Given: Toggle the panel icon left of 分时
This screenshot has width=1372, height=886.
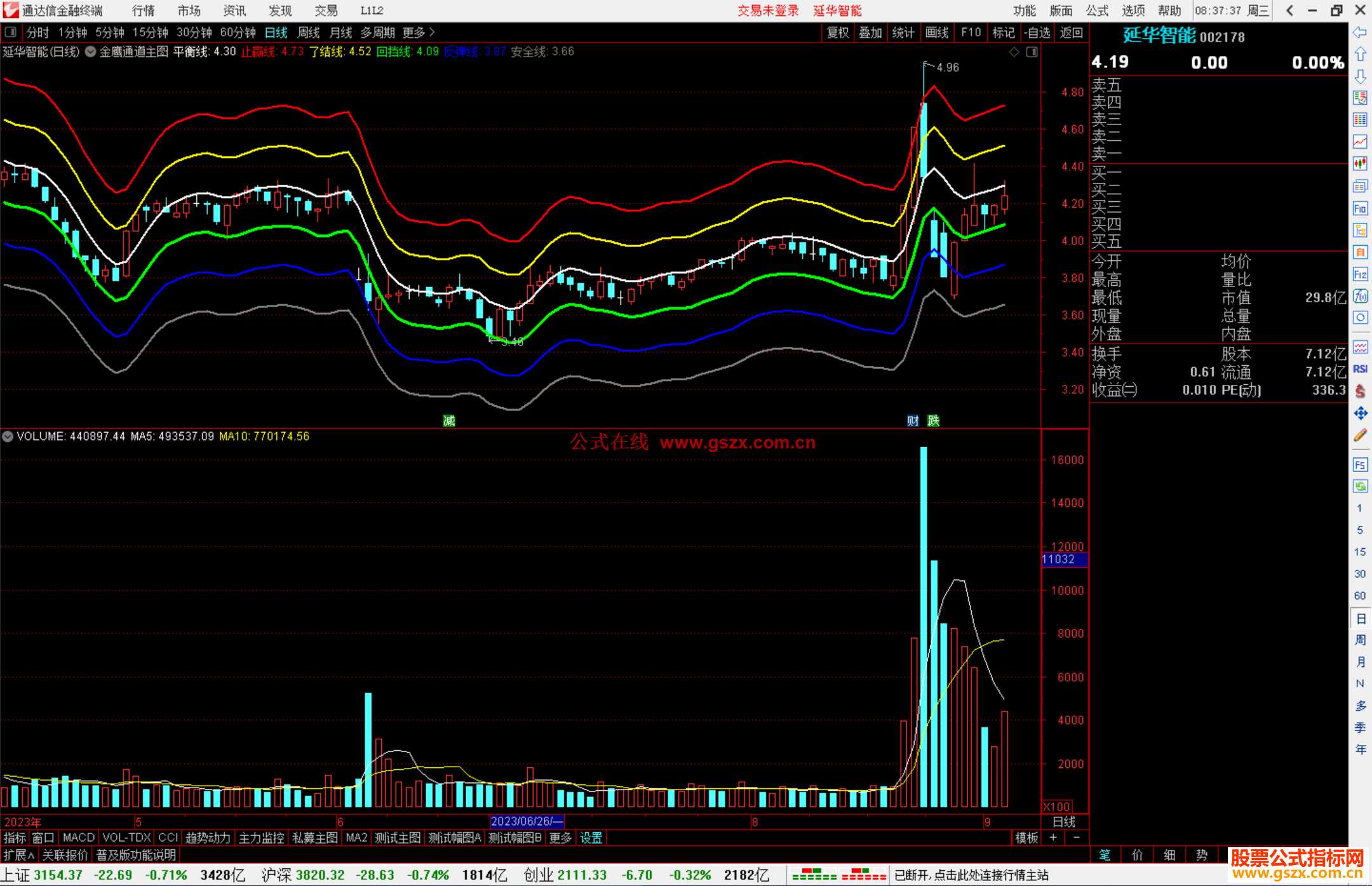Looking at the screenshot, I should (x=10, y=32).
